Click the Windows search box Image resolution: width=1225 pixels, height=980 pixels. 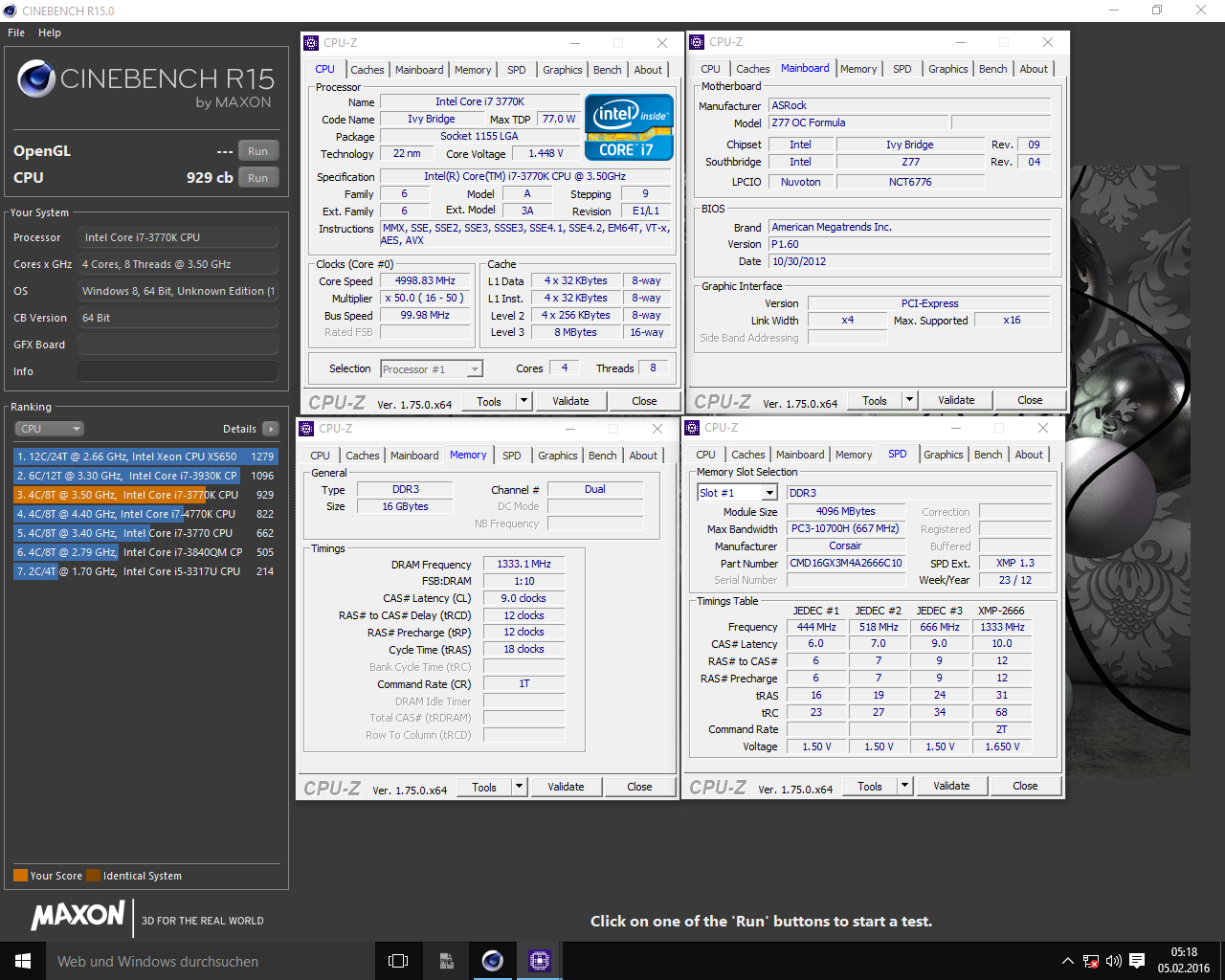click(210, 961)
